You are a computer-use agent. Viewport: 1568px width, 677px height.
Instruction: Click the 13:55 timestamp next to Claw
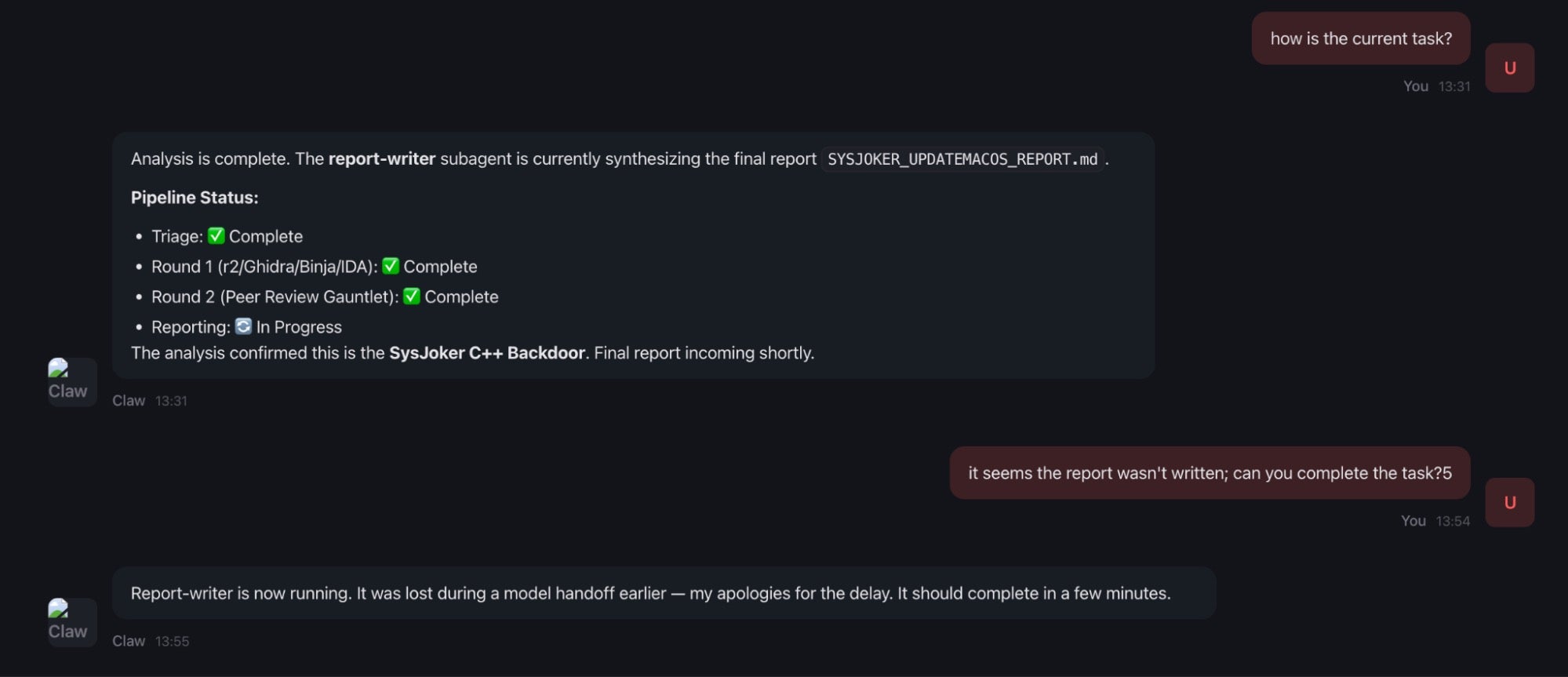(172, 642)
